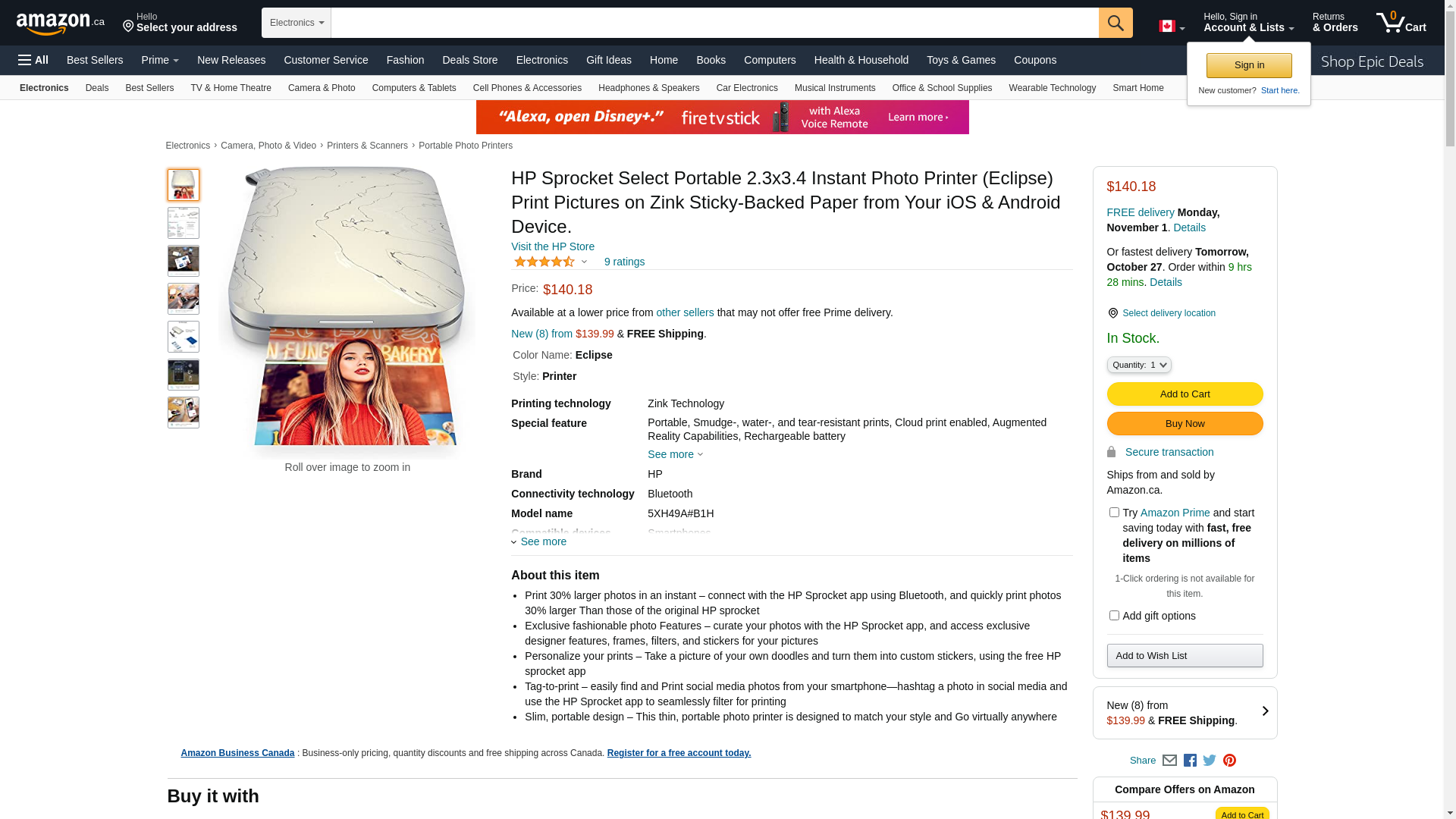Open the shopping cart icon
This screenshot has height=819, width=1456.
[x=1400, y=23]
